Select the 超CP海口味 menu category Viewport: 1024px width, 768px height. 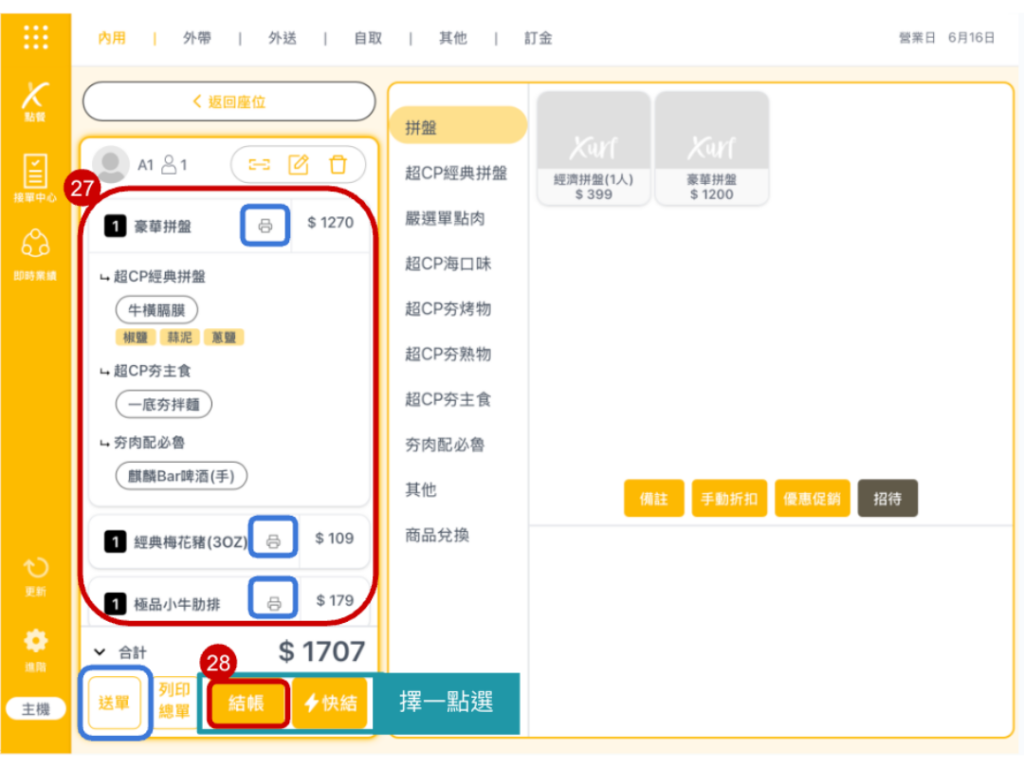pyautogui.click(x=447, y=264)
